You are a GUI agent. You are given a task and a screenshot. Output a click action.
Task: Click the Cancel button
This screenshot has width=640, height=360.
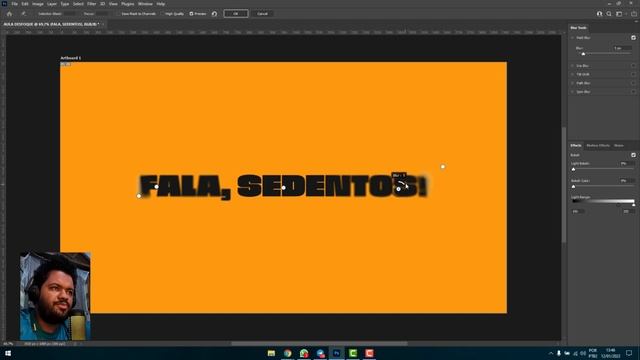click(x=262, y=13)
